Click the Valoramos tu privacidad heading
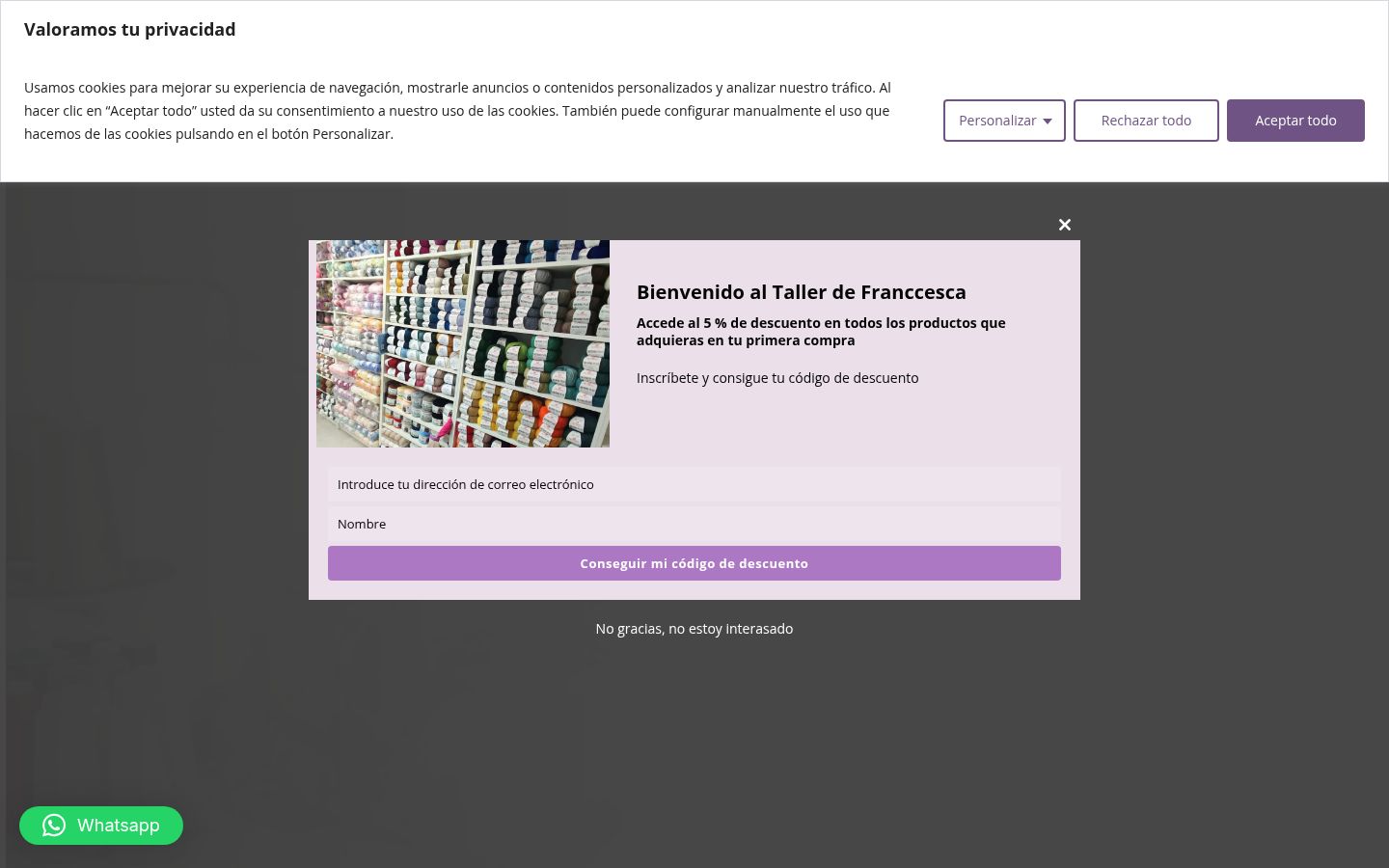The image size is (1389, 868). [x=130, y=30]
